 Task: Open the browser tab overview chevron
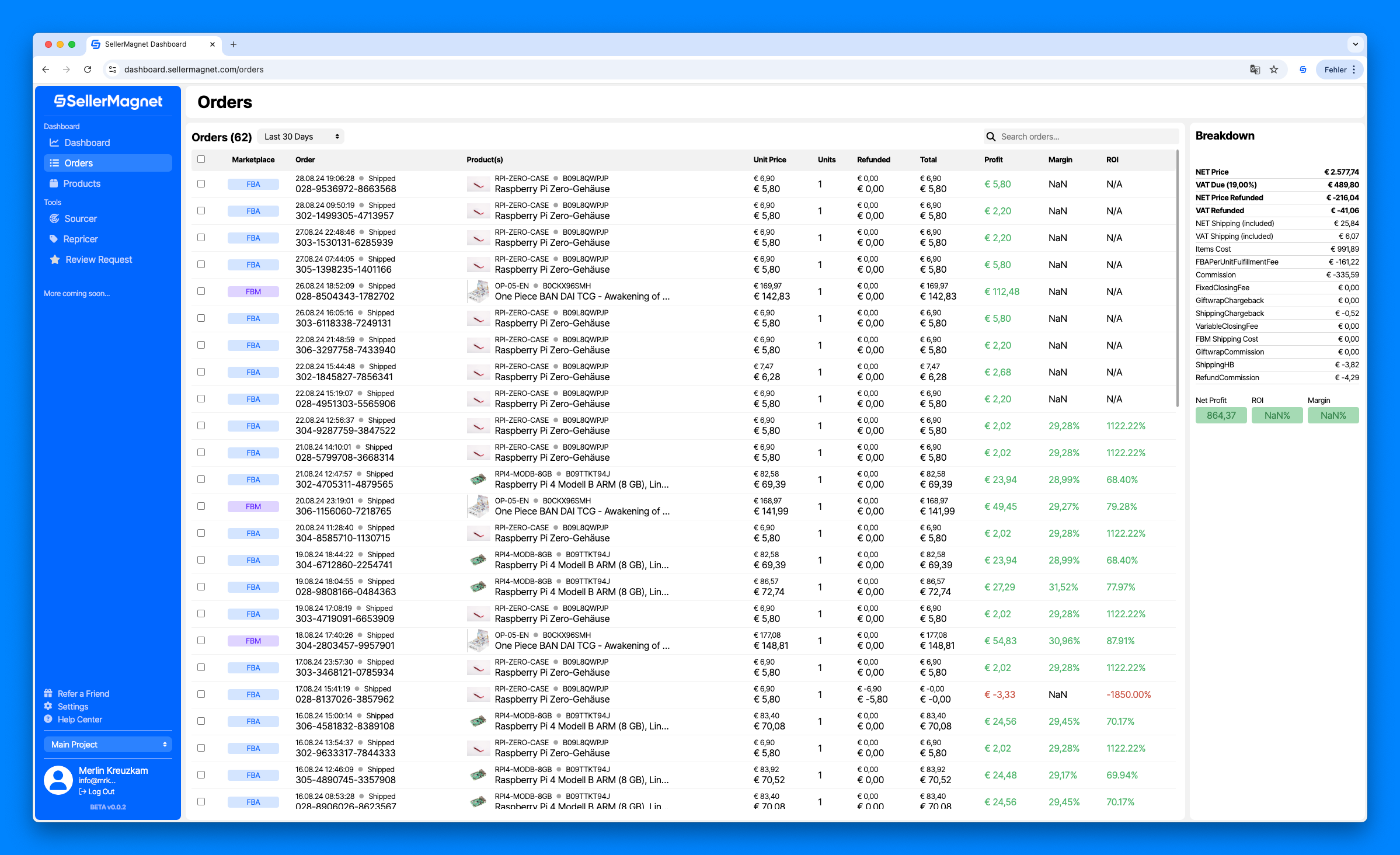pos(1356,44)
